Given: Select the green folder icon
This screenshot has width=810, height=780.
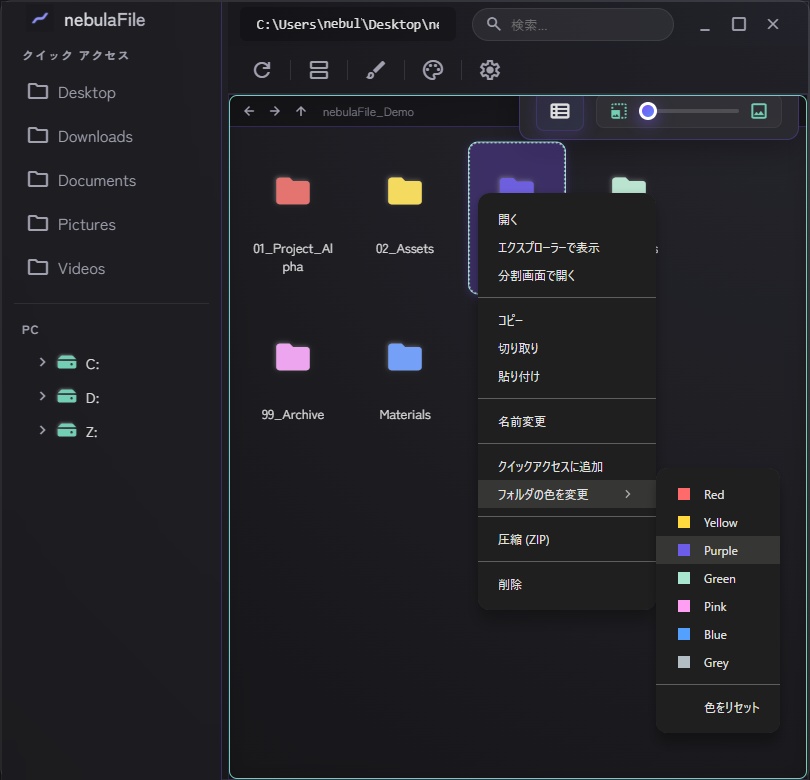Looking at the screenshot, I should (x=629, y=185).
